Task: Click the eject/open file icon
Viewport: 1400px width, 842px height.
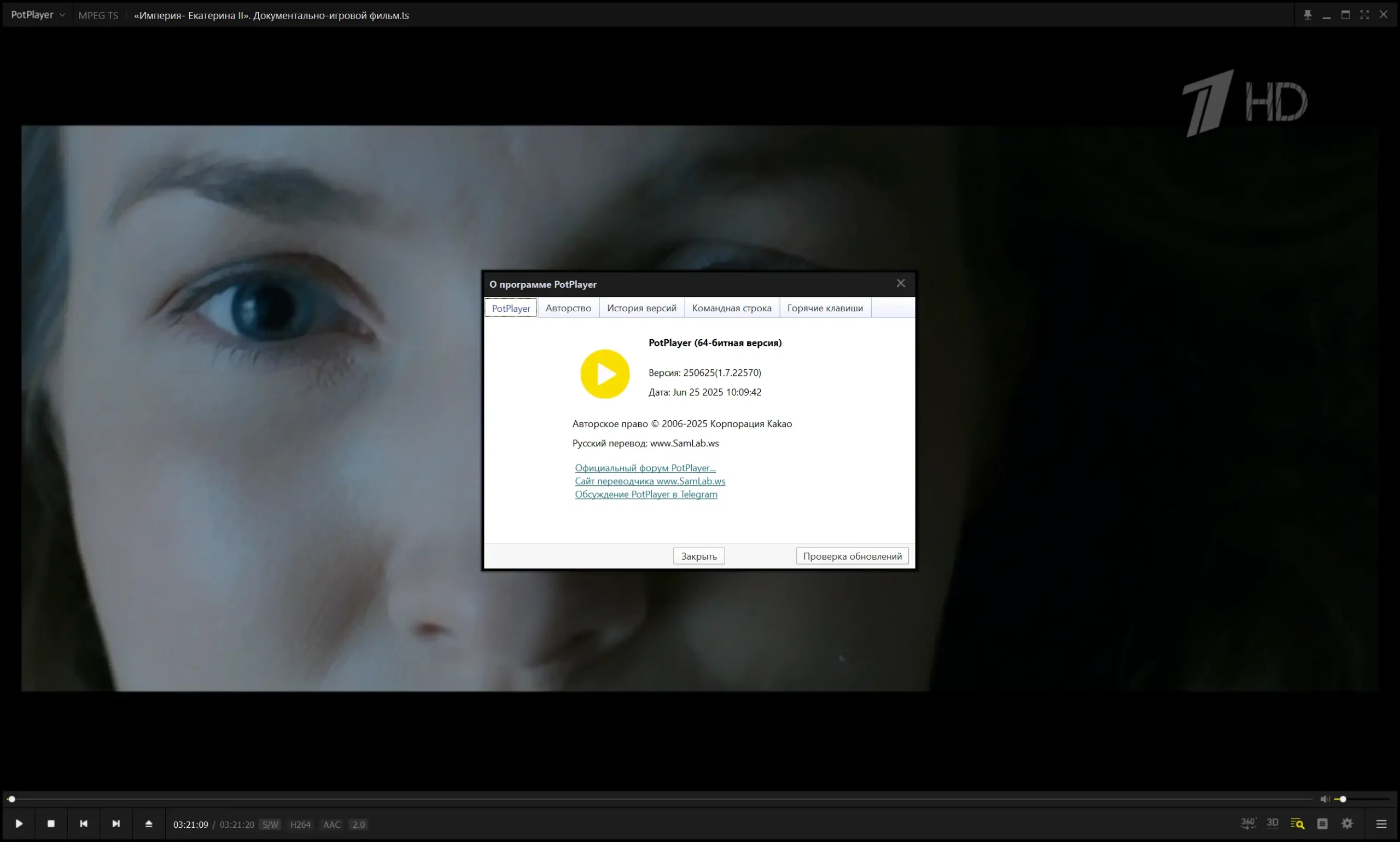Action: coord(149,823)
